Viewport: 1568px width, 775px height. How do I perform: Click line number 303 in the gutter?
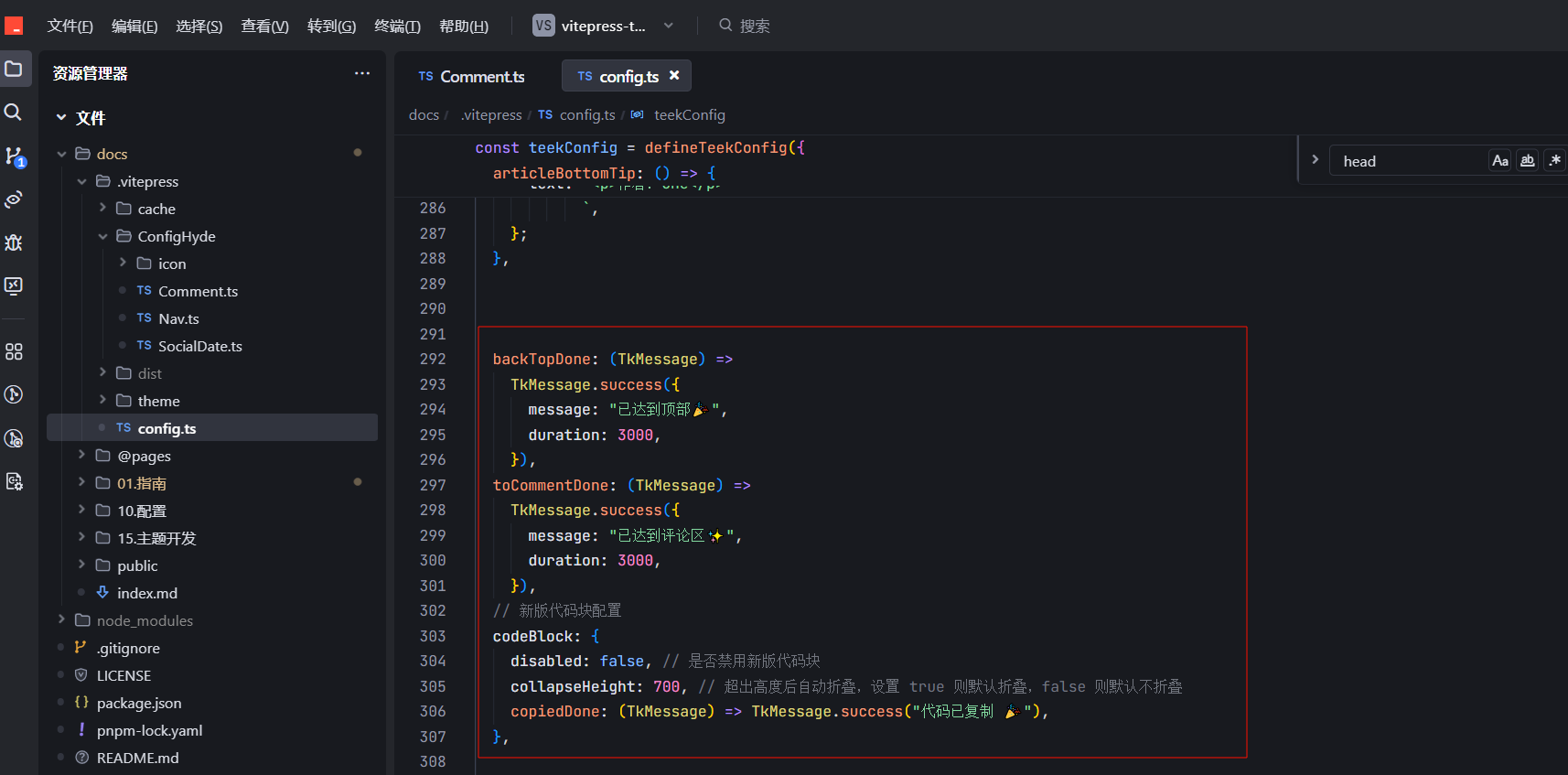coord(433,636)
